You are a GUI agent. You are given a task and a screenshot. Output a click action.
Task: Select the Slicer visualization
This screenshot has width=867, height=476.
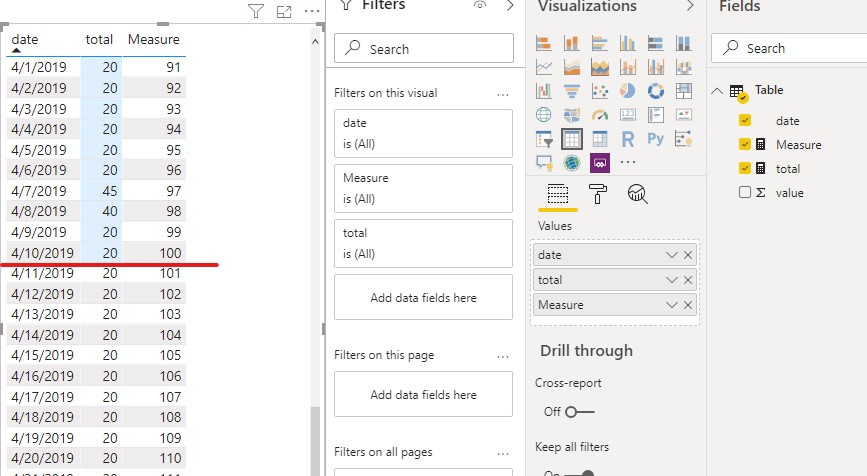click(544, 139)
